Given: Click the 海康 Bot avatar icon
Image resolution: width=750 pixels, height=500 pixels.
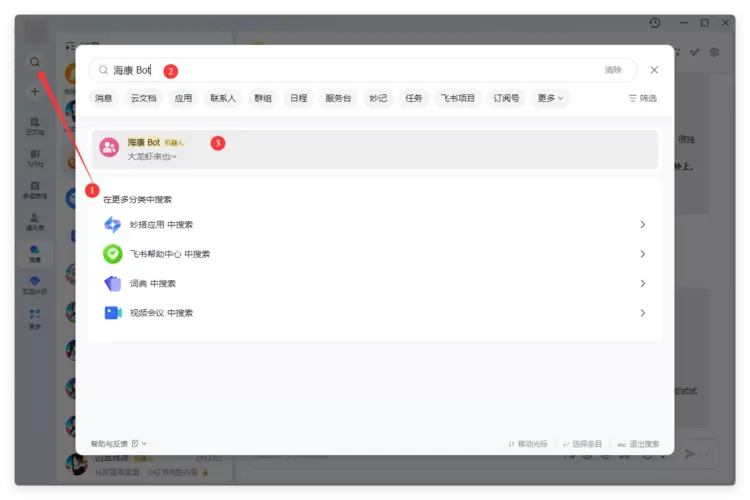Looking at the screenshot, I should point(109,148).
